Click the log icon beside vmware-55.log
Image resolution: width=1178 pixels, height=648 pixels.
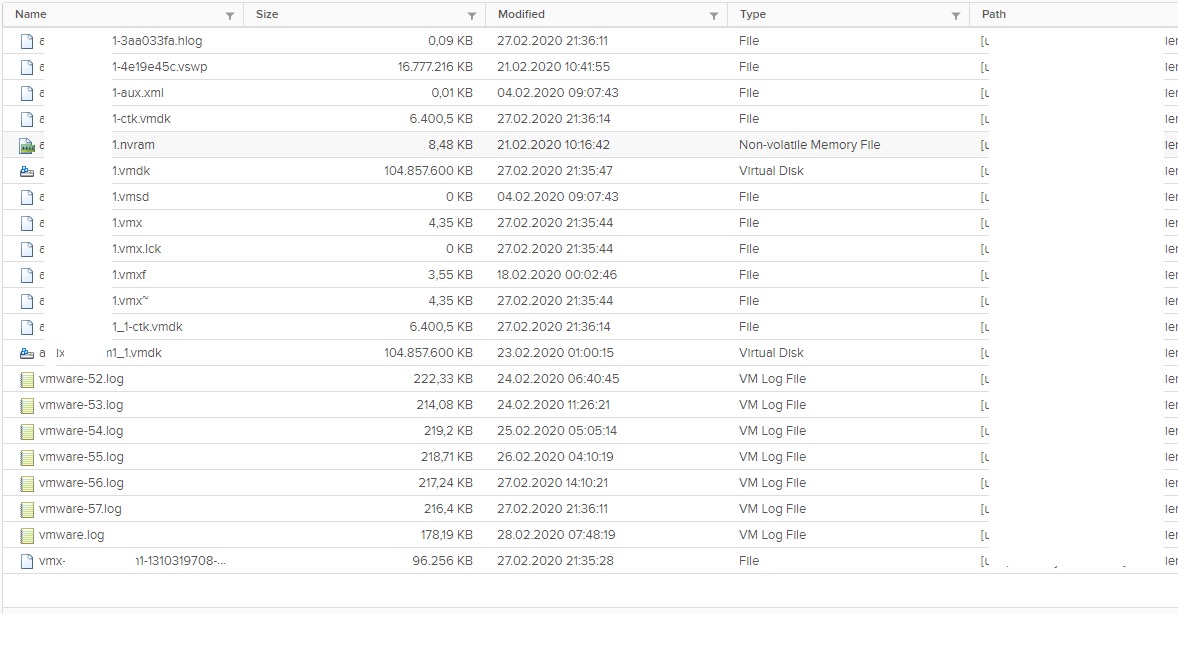(x=27, y=457)
